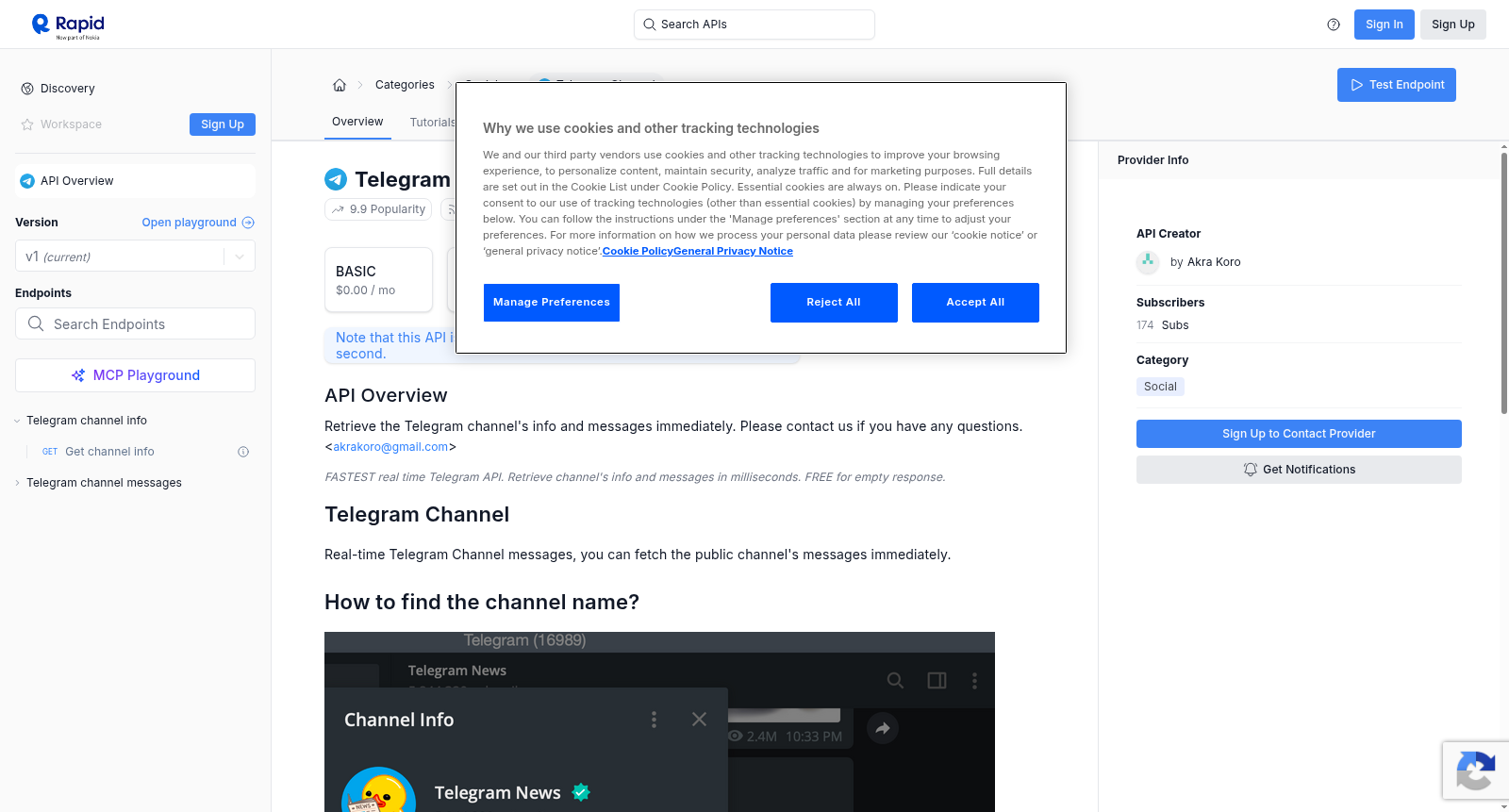Click the three-dot menu in Channel Info screenshot

pyautogui.click(x=654, y=720)
